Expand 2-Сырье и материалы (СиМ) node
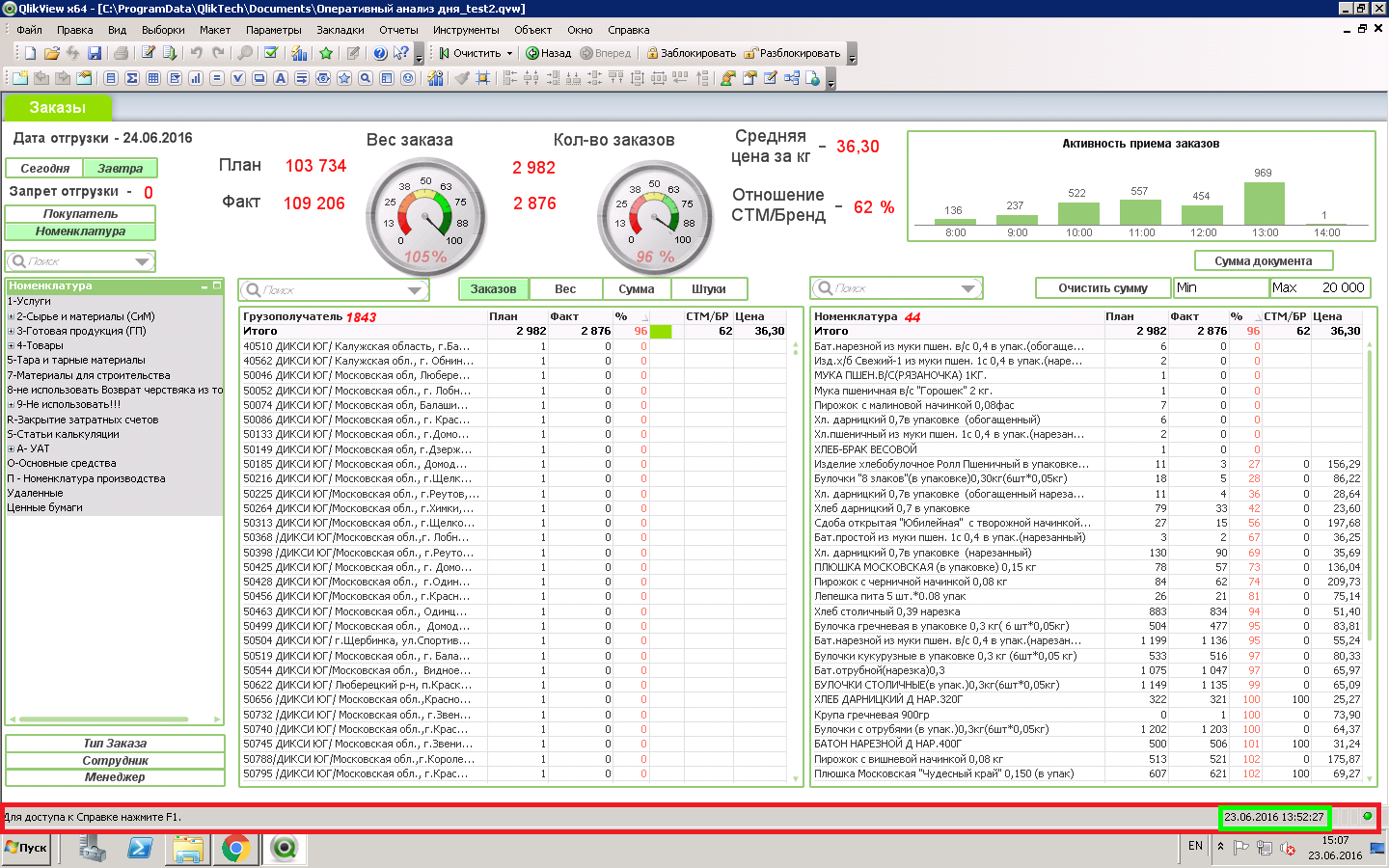Viewport: 1389px width, 868px height. [11, 316]
